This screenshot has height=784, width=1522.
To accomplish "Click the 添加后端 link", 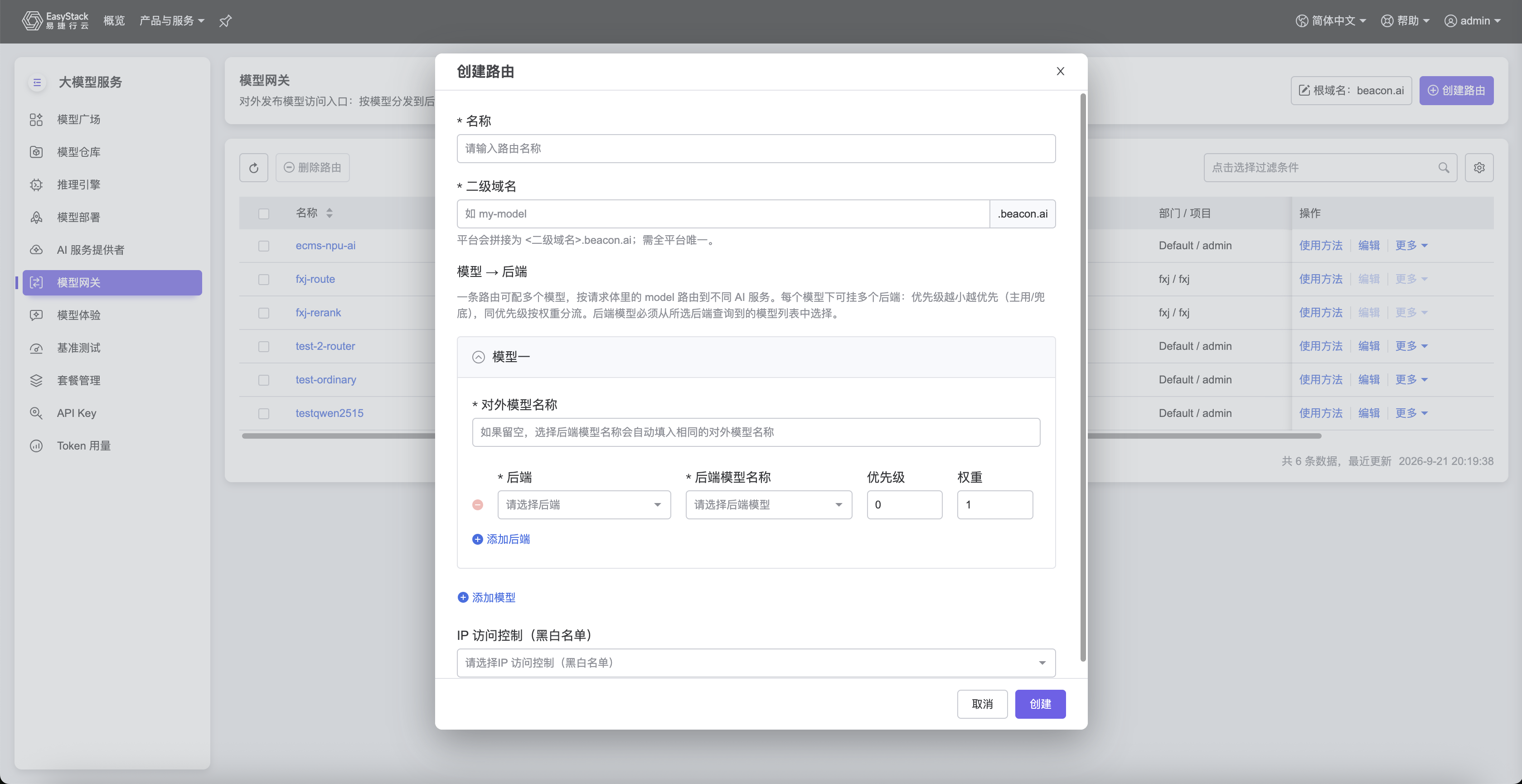I will pyautogui.click(x=501, y=539).
